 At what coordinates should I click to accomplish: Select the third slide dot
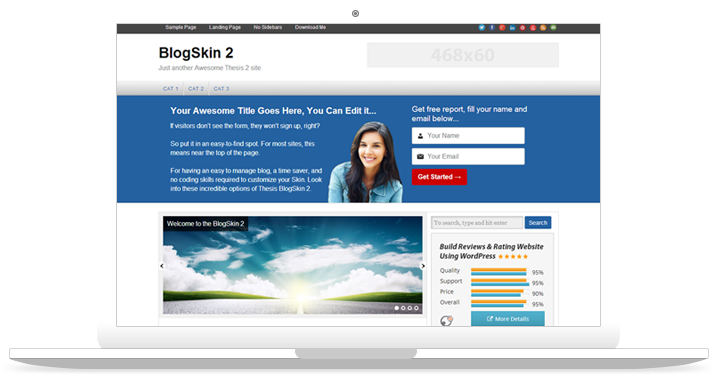point(409,308)
